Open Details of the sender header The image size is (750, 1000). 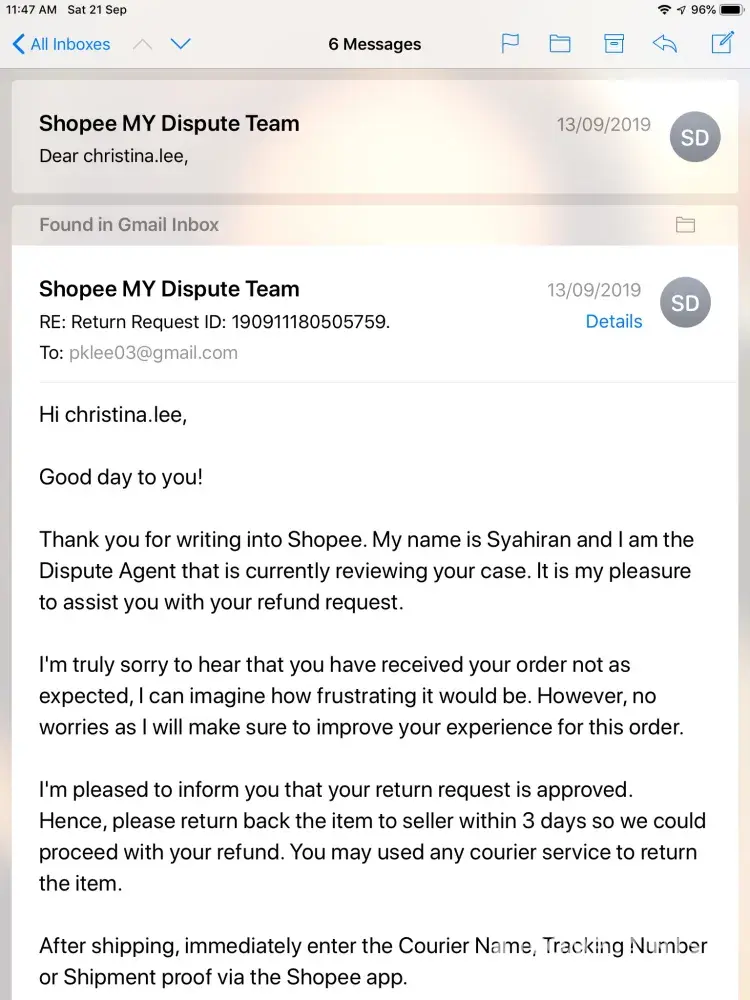tap(614, 321)
